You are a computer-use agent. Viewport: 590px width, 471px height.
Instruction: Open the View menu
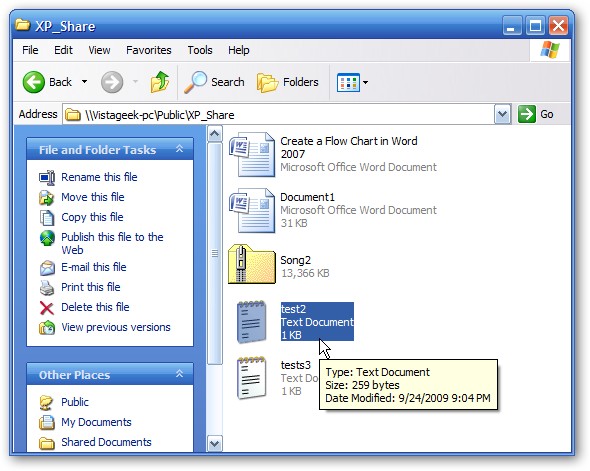tap(99, 50)
